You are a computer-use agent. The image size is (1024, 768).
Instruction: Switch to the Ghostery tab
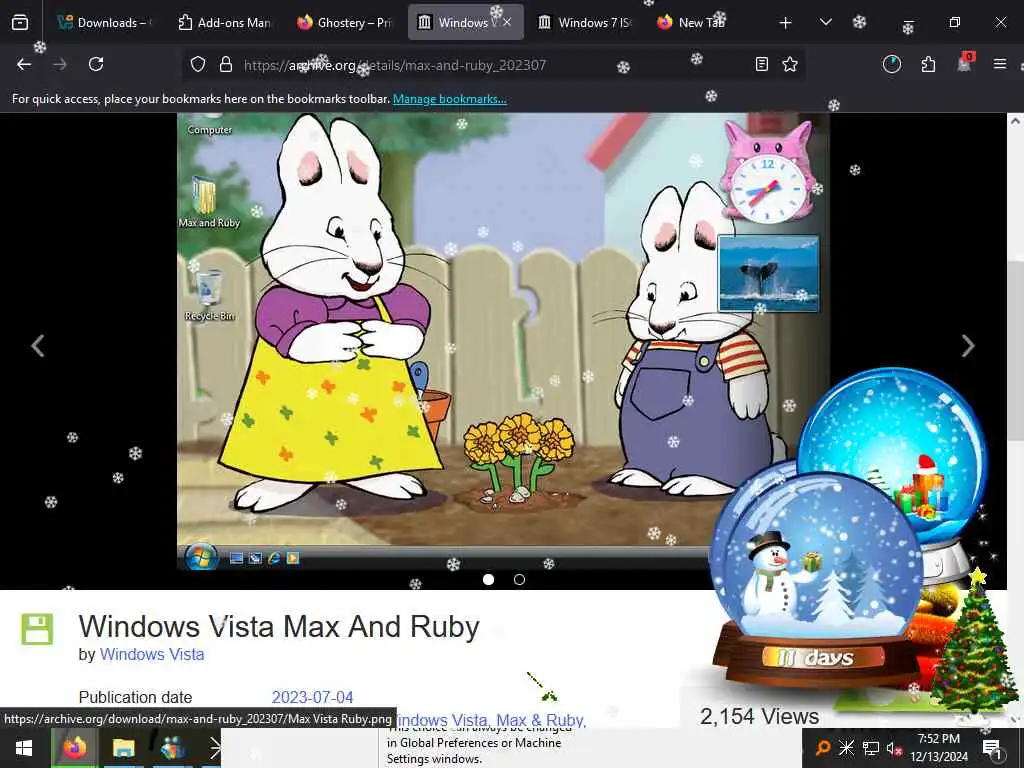[344, 22]
